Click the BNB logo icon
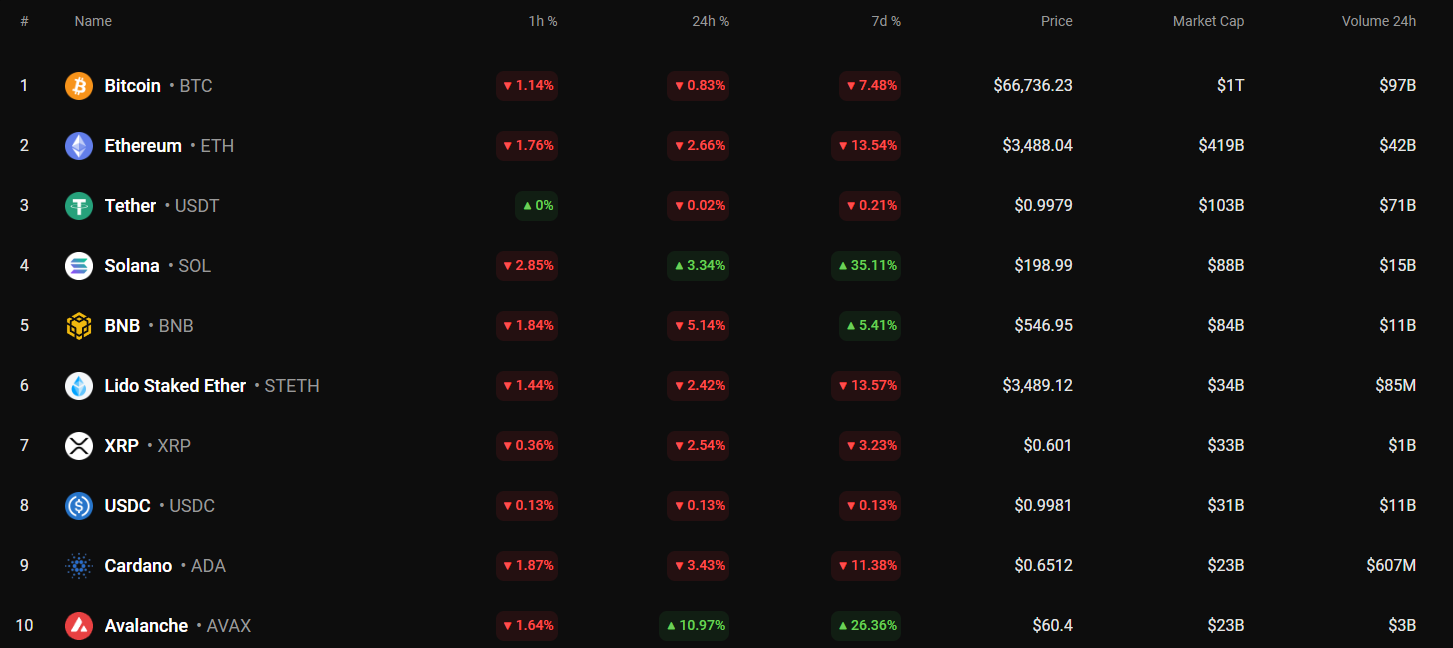This screenshot has width=1453, height=648. (x=79, y=326)
